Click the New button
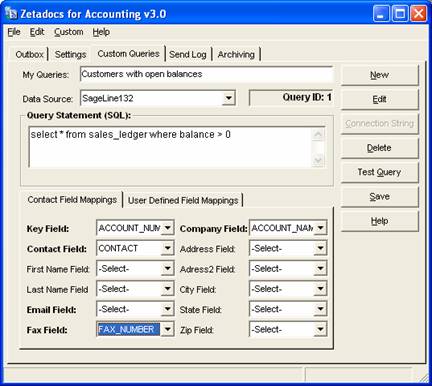The image size is (432, 386). pos(379,75)
